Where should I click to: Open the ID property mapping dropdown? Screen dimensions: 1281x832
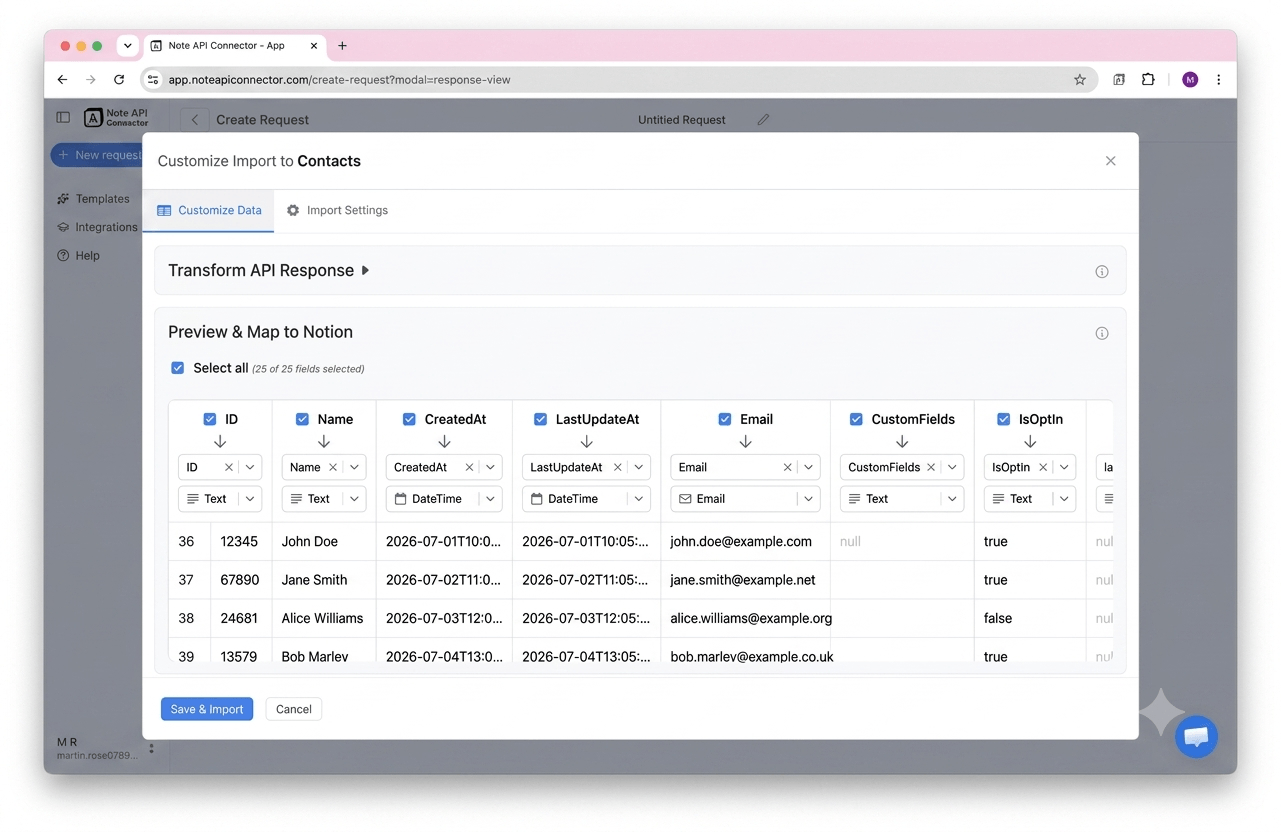251,467
